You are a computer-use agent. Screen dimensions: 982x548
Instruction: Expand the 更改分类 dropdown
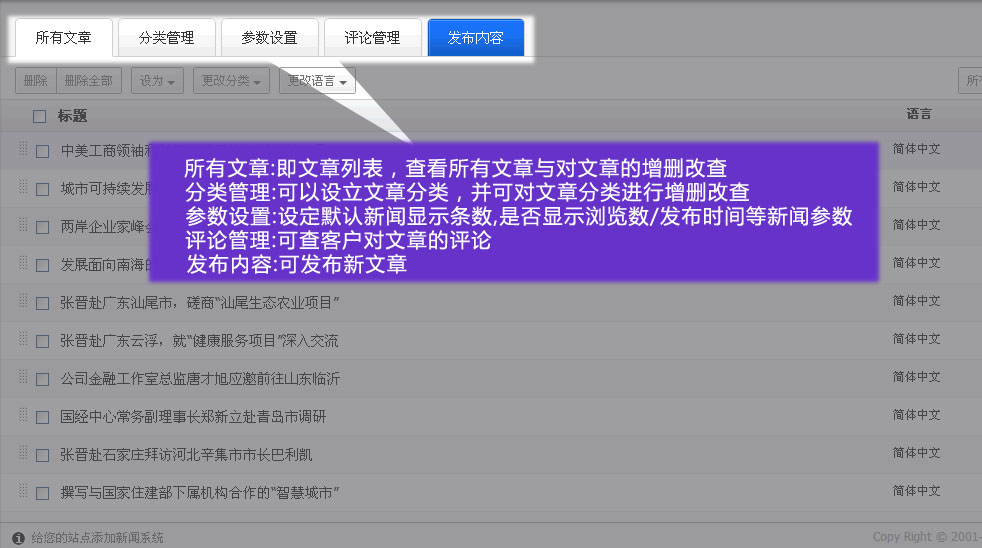pos(231,81)
